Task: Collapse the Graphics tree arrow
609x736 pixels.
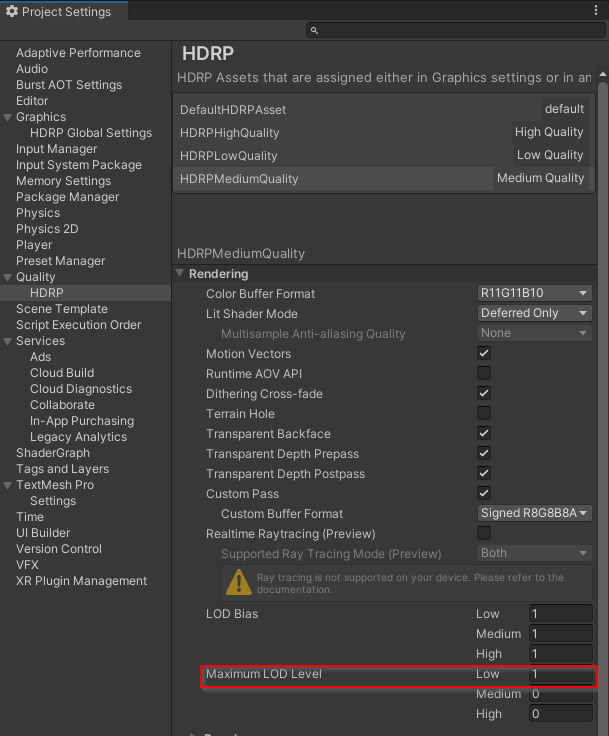Action: point(8,118)
